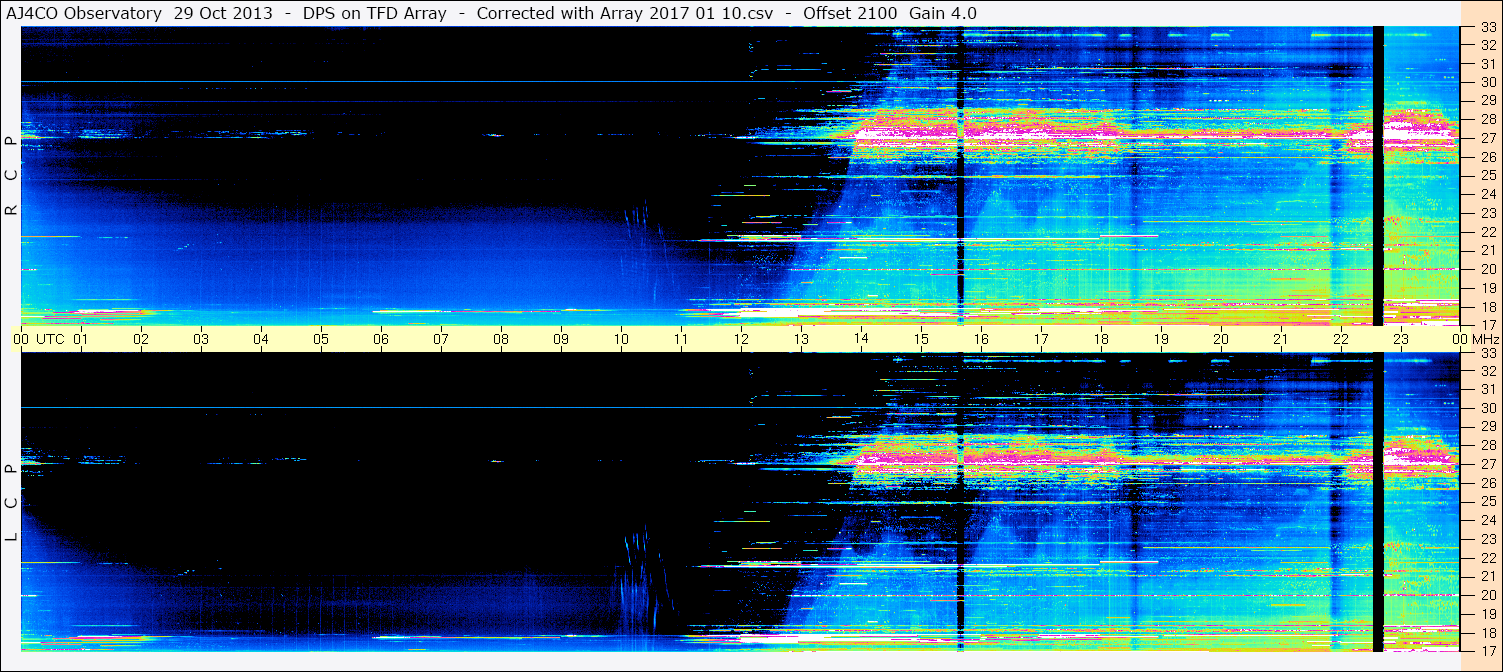Click hour marker "13" on the UTC axis
The image size is (1503, 672).
tap(801, 339)
